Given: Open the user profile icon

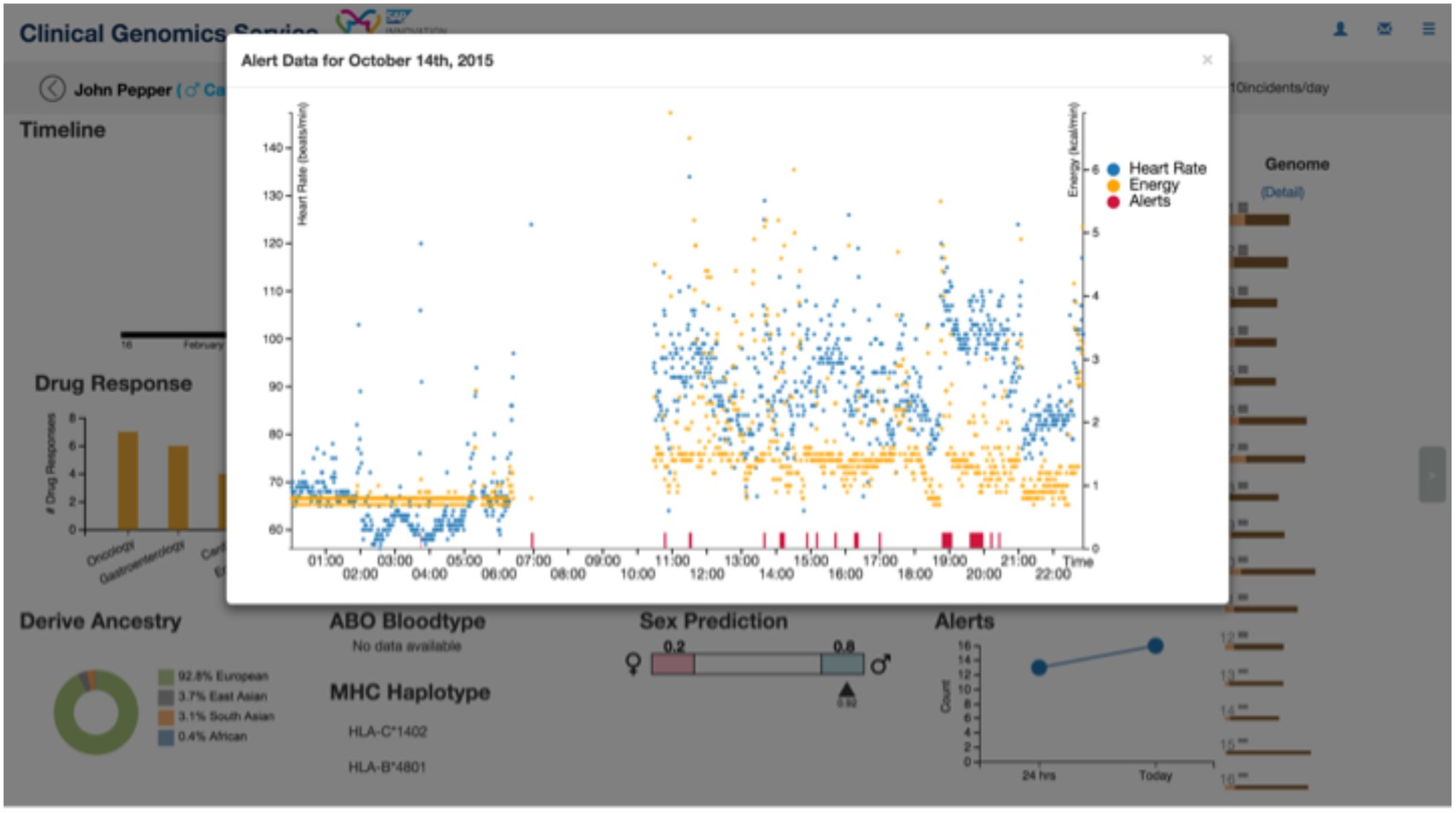Looking at the screenshot, I should [x=1340, y=29].
